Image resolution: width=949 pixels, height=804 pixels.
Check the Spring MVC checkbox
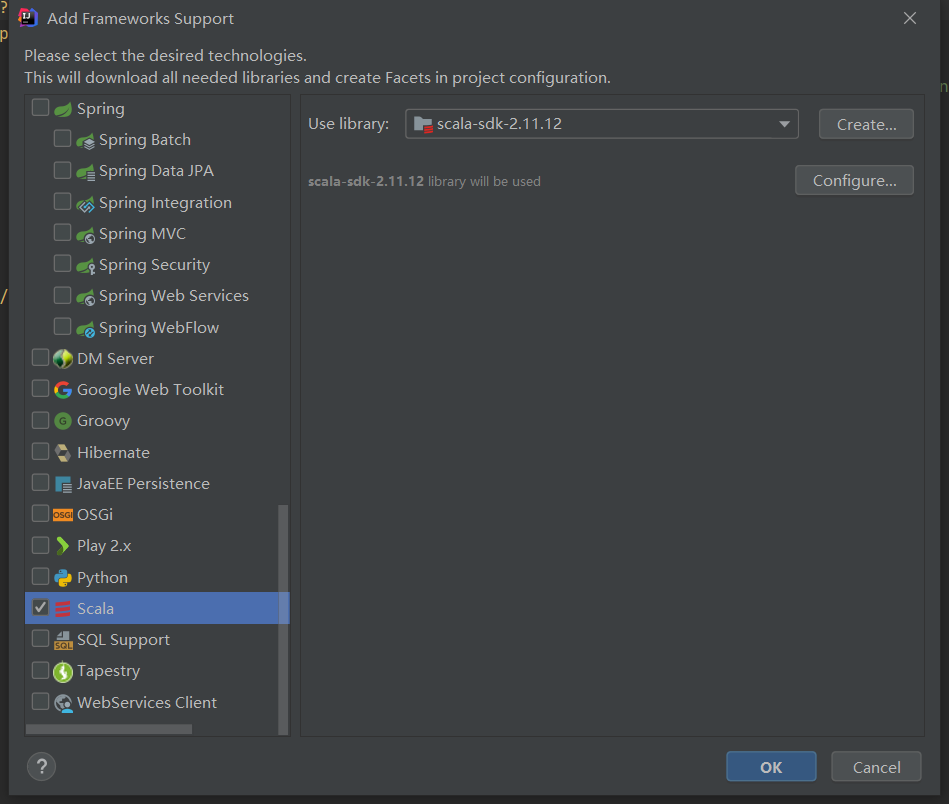(62, 232)
